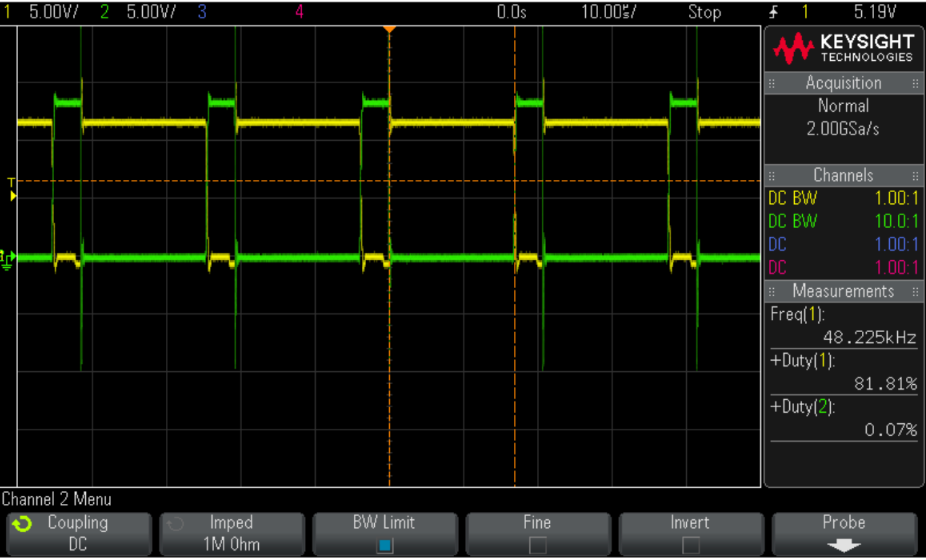This screenshot has height=560, width=926.
Task: Expand the Channels panel header
Action: pos(842,175)
